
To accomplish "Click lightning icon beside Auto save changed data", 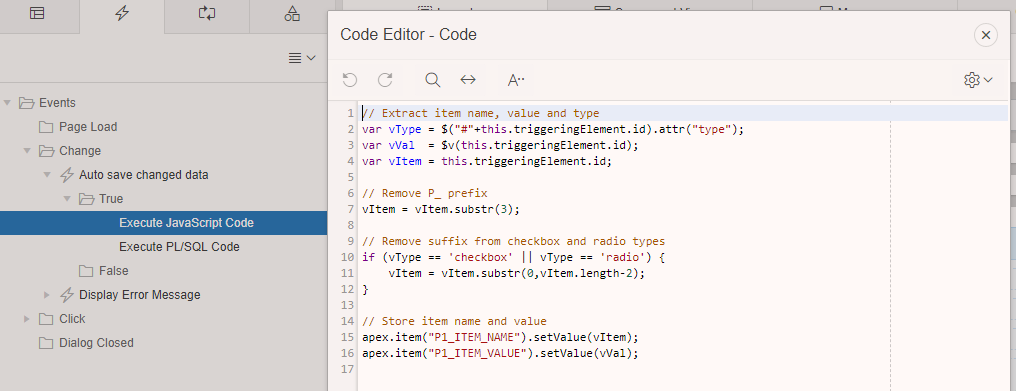I will tap(67, 174).
